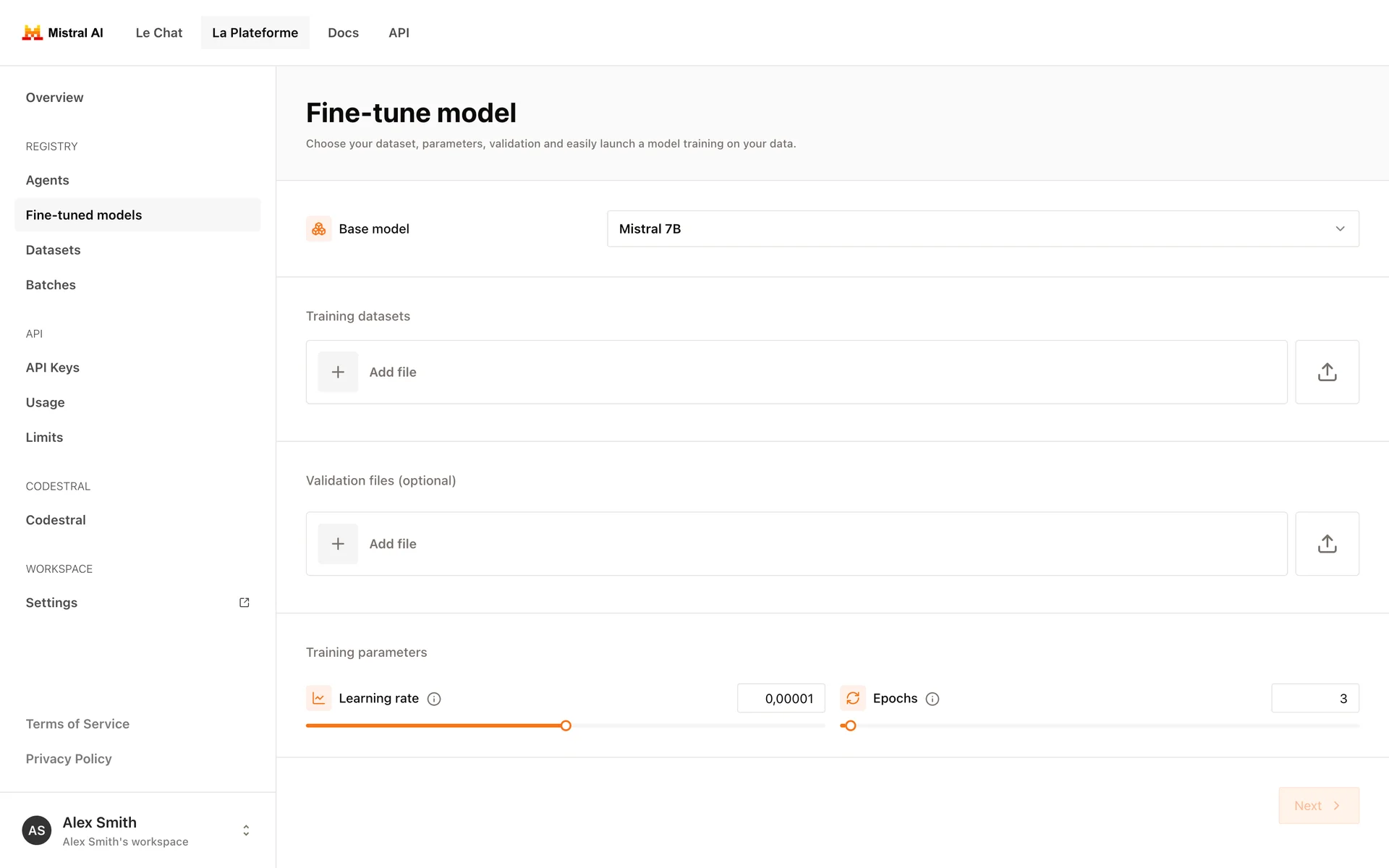Click the plus icon under Validation files
Image resolution: width=1389 pixels, height=868 pixels.
coord(338,544)
